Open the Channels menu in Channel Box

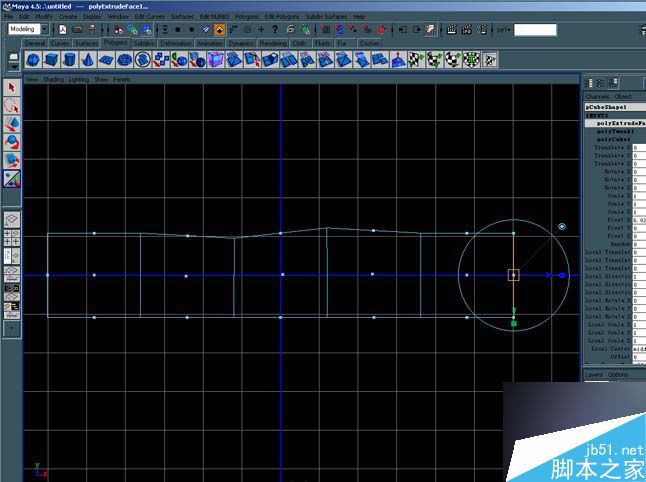(597, 96)
